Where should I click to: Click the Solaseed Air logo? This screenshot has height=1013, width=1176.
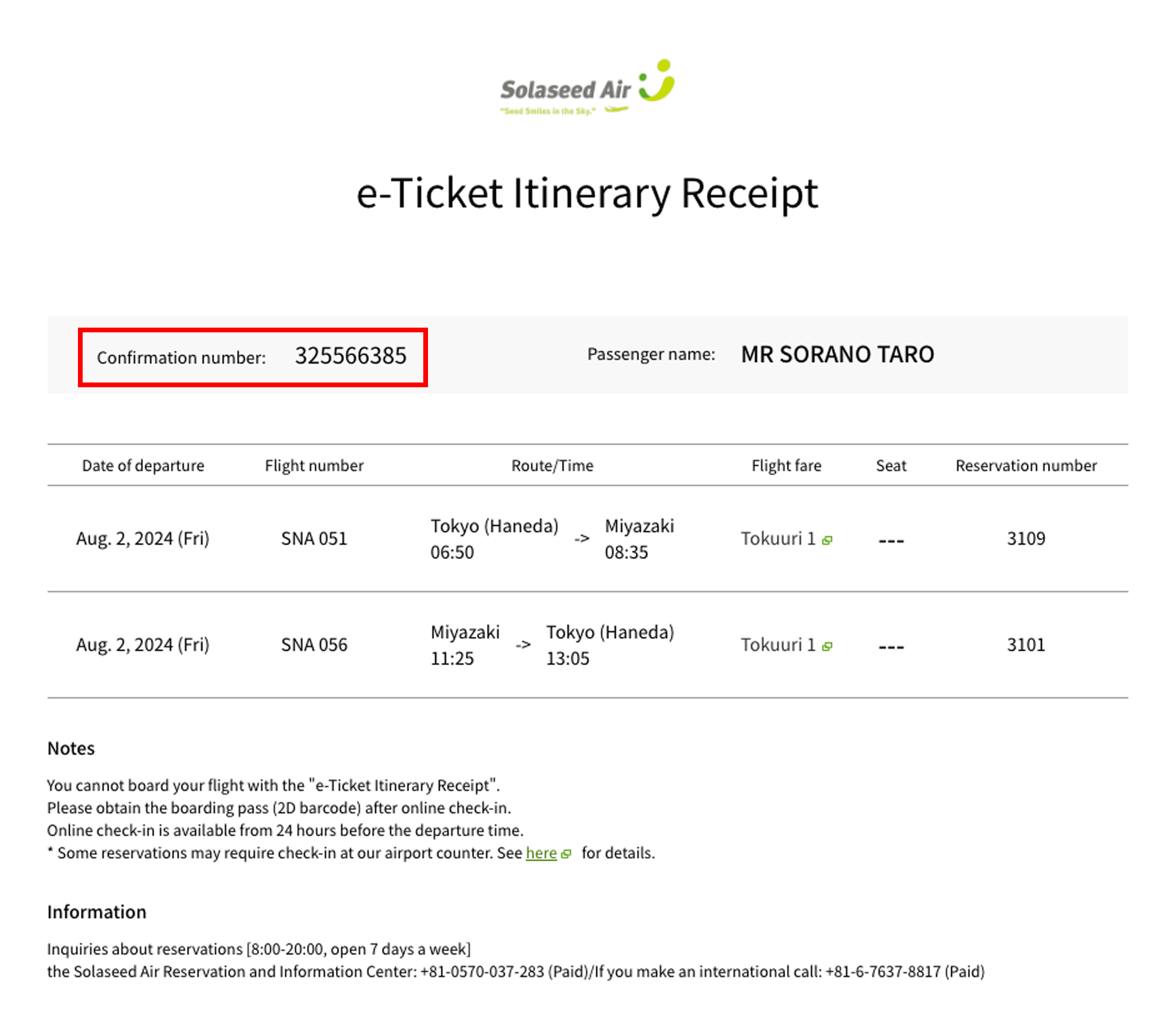pyautogui.click(x=566, y=90)
